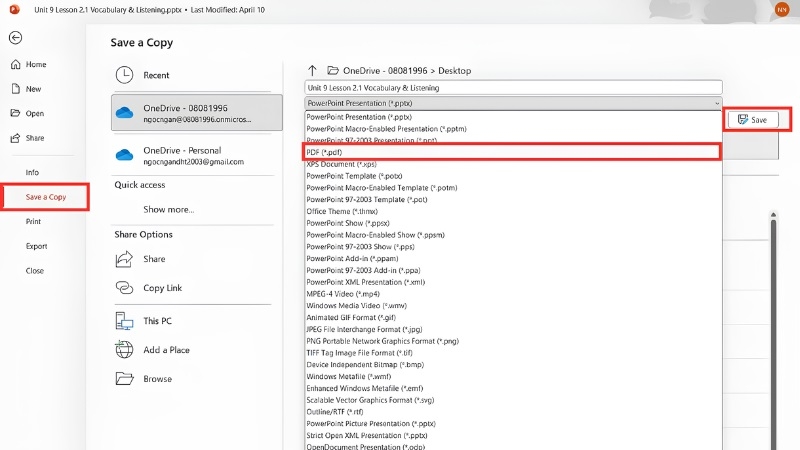Click the user account avatar
This screenshot has width=800, height=450.
tap(782, 9)
